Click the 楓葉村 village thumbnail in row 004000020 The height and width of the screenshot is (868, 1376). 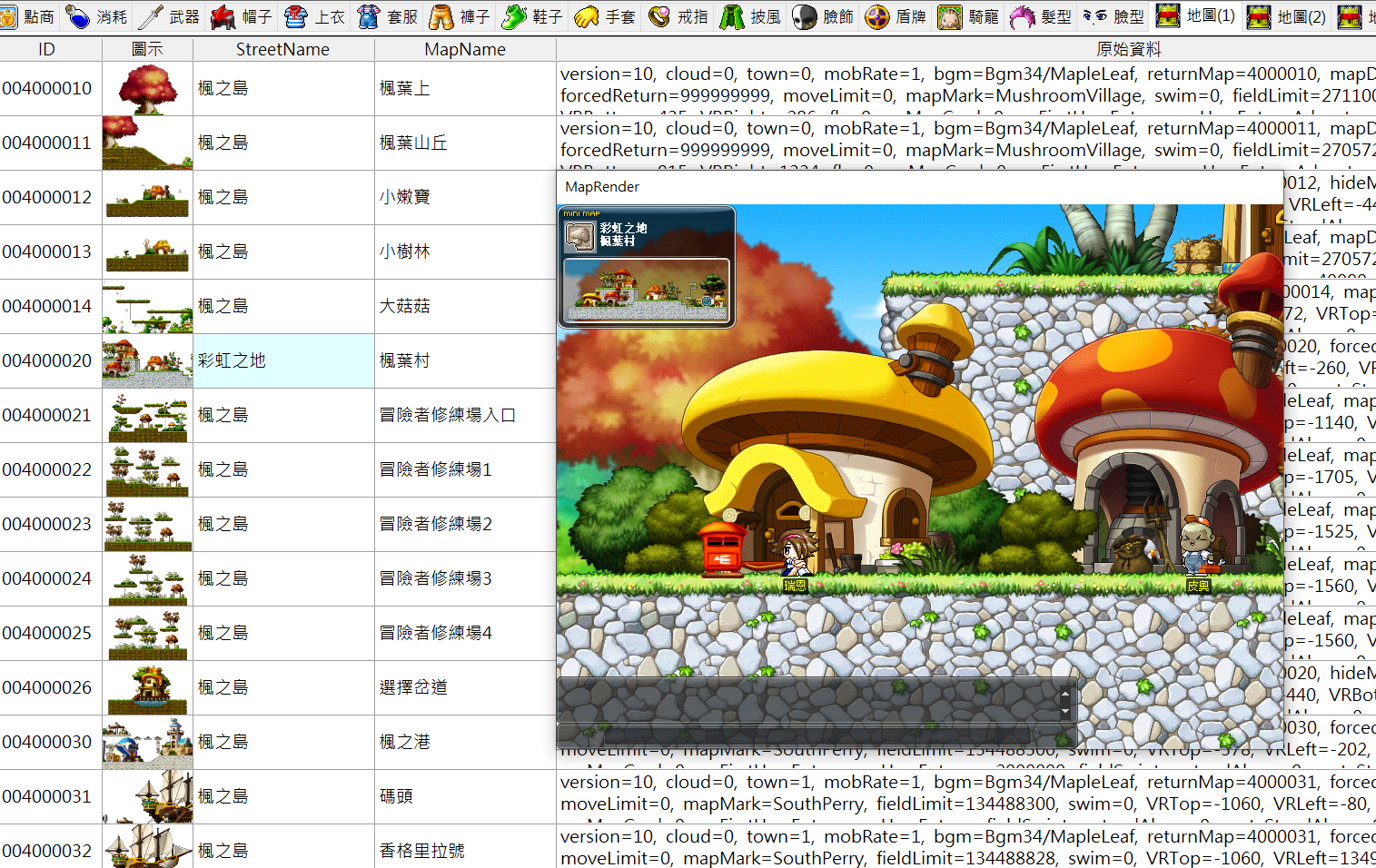(x=147, y=361)
